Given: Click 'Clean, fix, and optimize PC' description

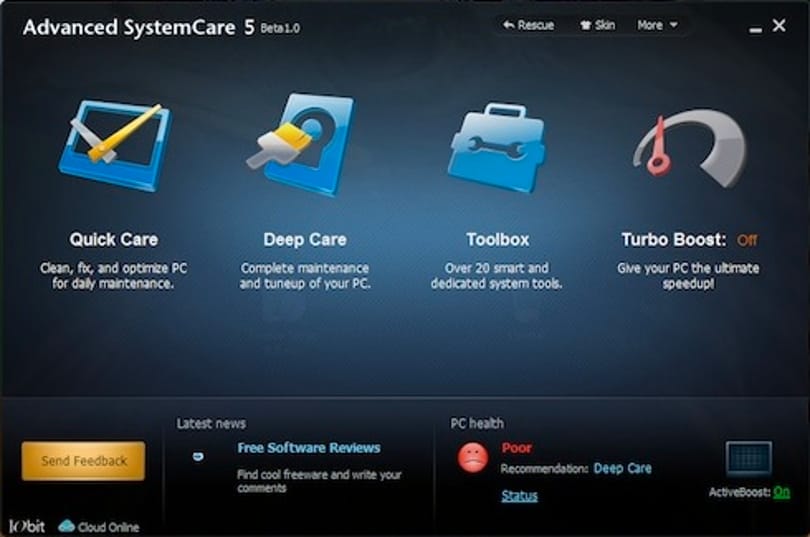Looking at the screenshot, I should click(x=114, y=276).
